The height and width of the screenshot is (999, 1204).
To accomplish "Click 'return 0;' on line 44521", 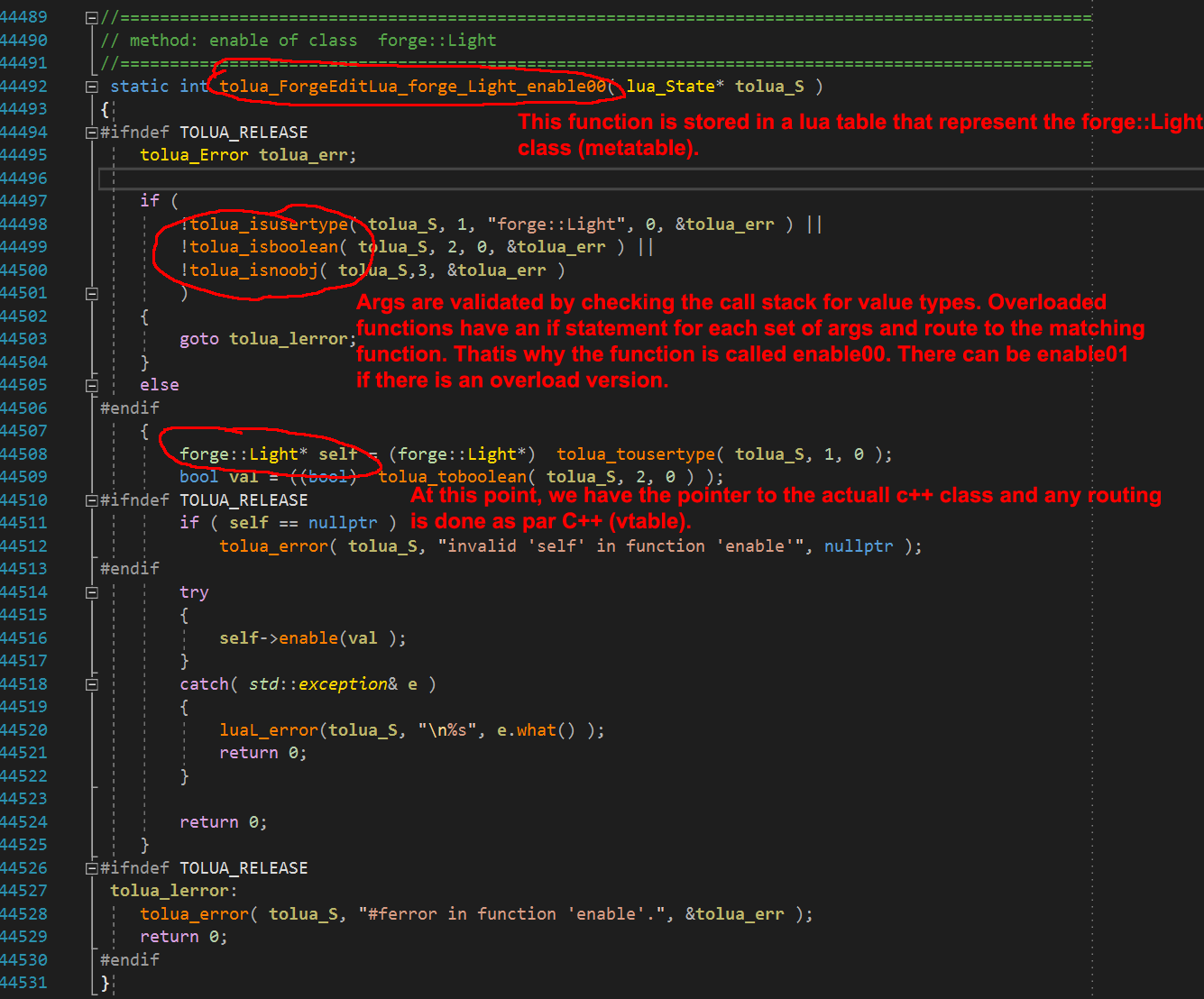I will 263,753.
